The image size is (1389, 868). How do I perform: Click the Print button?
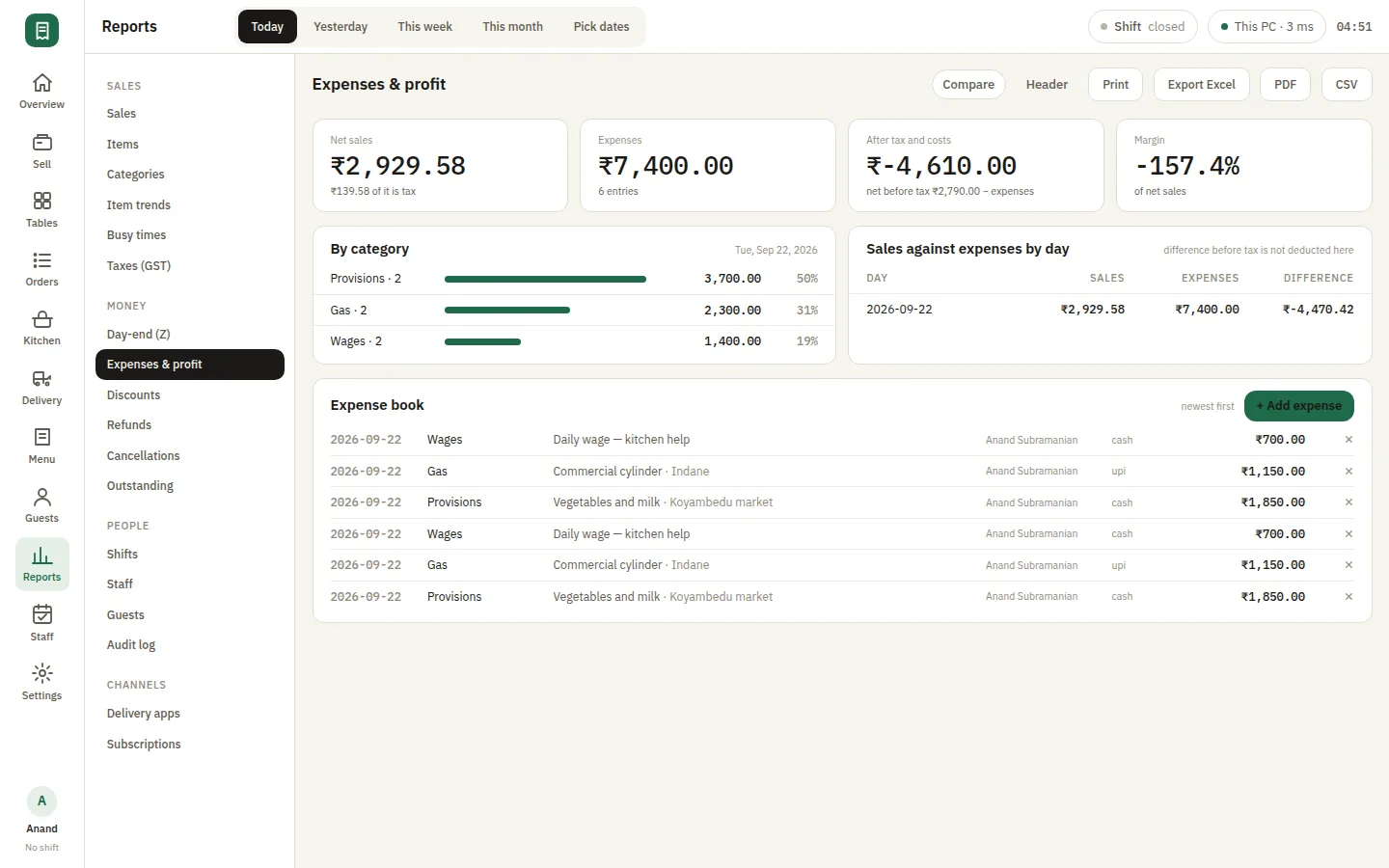click(x=1115, y=85)
